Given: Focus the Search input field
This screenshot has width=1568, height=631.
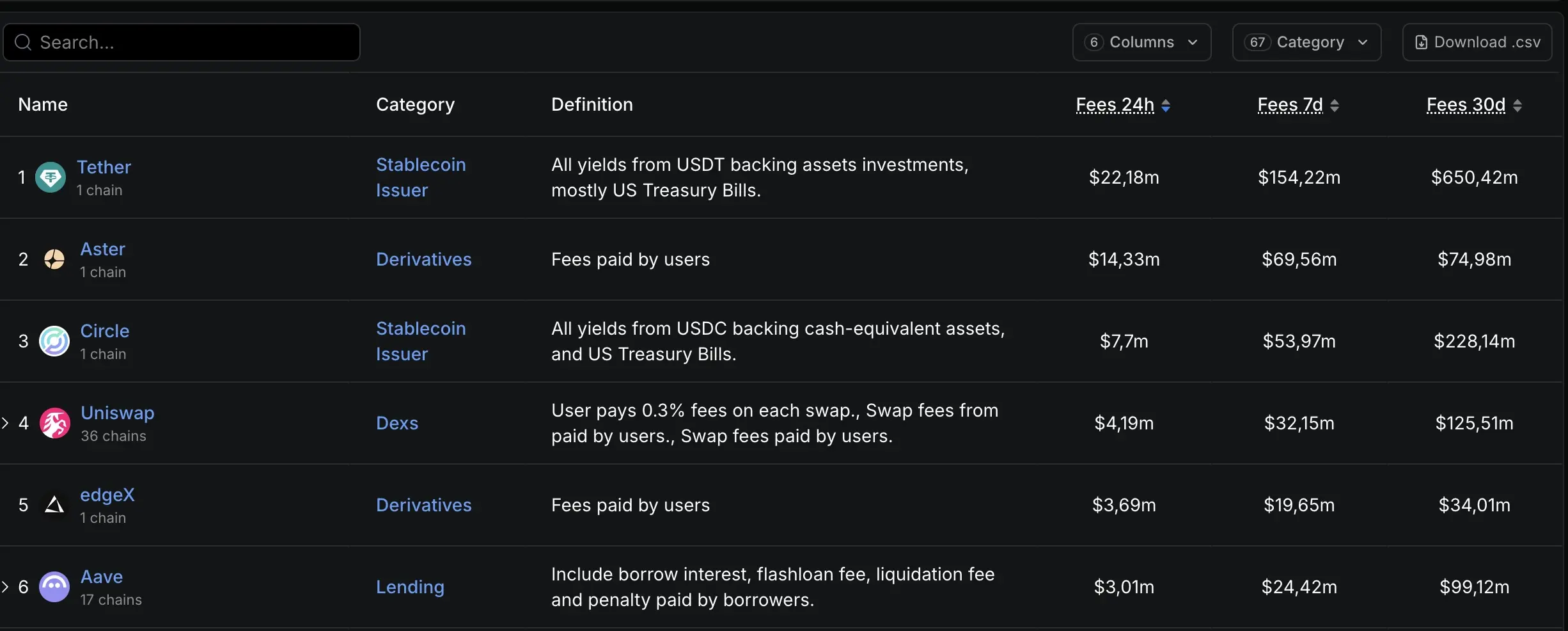Looking at the screenshot, I should click(182, 42).
